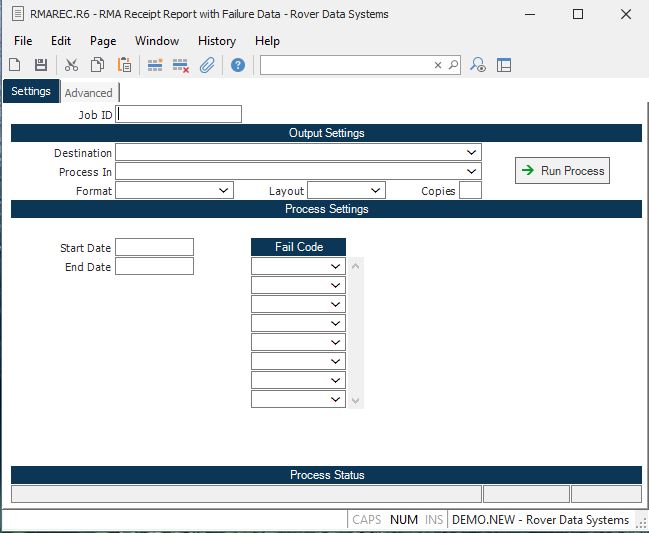The height and width of the screenshot is (533, 649).
Task: Open the Help question mark icon
Action: (x=238, y=65)
